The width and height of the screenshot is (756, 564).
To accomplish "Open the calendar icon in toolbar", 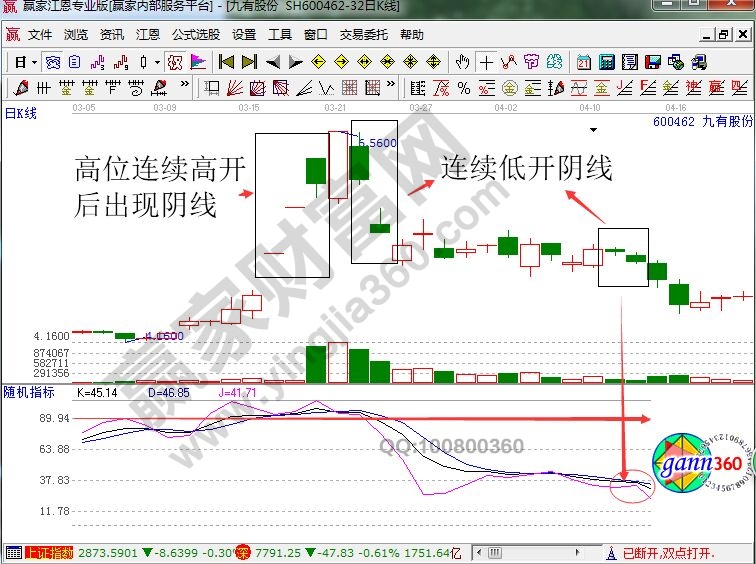I will click(583, 62).
